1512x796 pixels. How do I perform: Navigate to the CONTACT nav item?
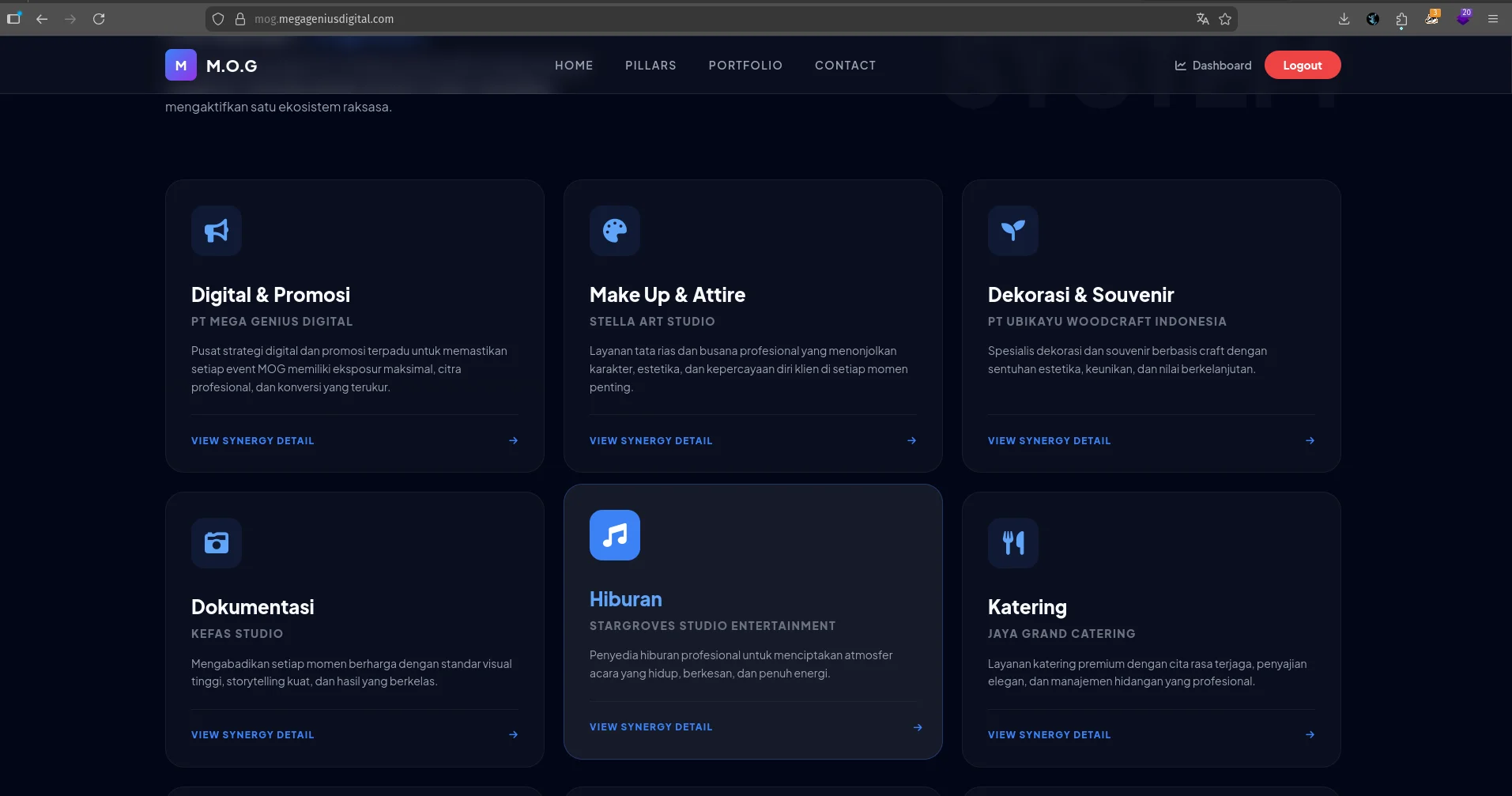click(x=845, y=66)
